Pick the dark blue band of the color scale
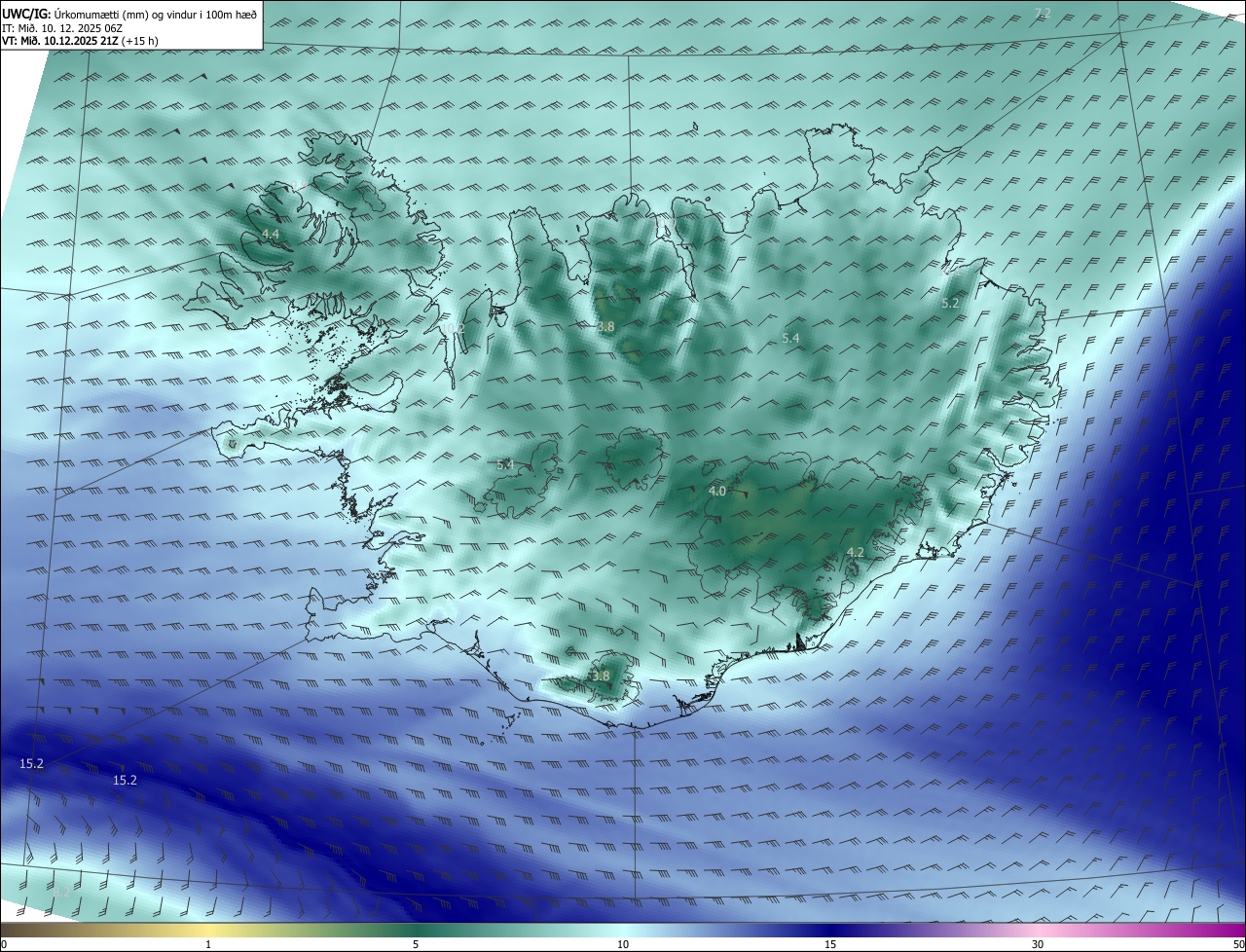The width and height of the screenshot is (1246, 952). click(x=830, y=930)
